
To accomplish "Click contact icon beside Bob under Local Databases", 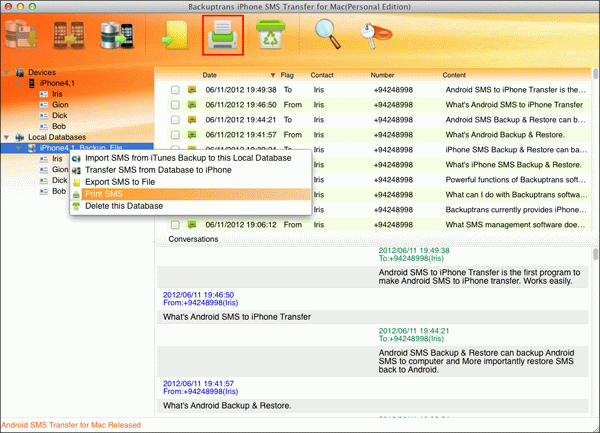I will click(44, 191).
